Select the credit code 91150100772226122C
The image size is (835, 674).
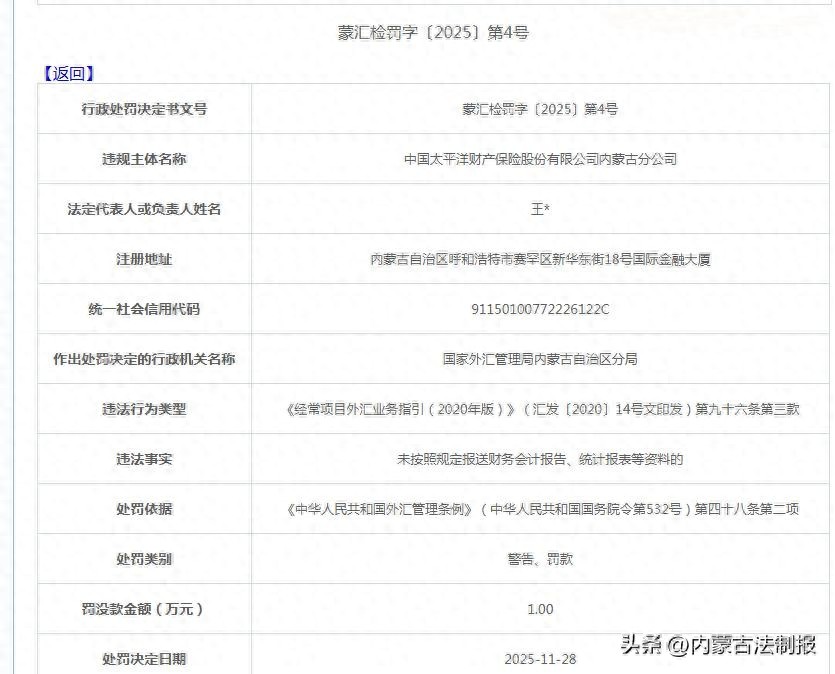pos(540,309)
